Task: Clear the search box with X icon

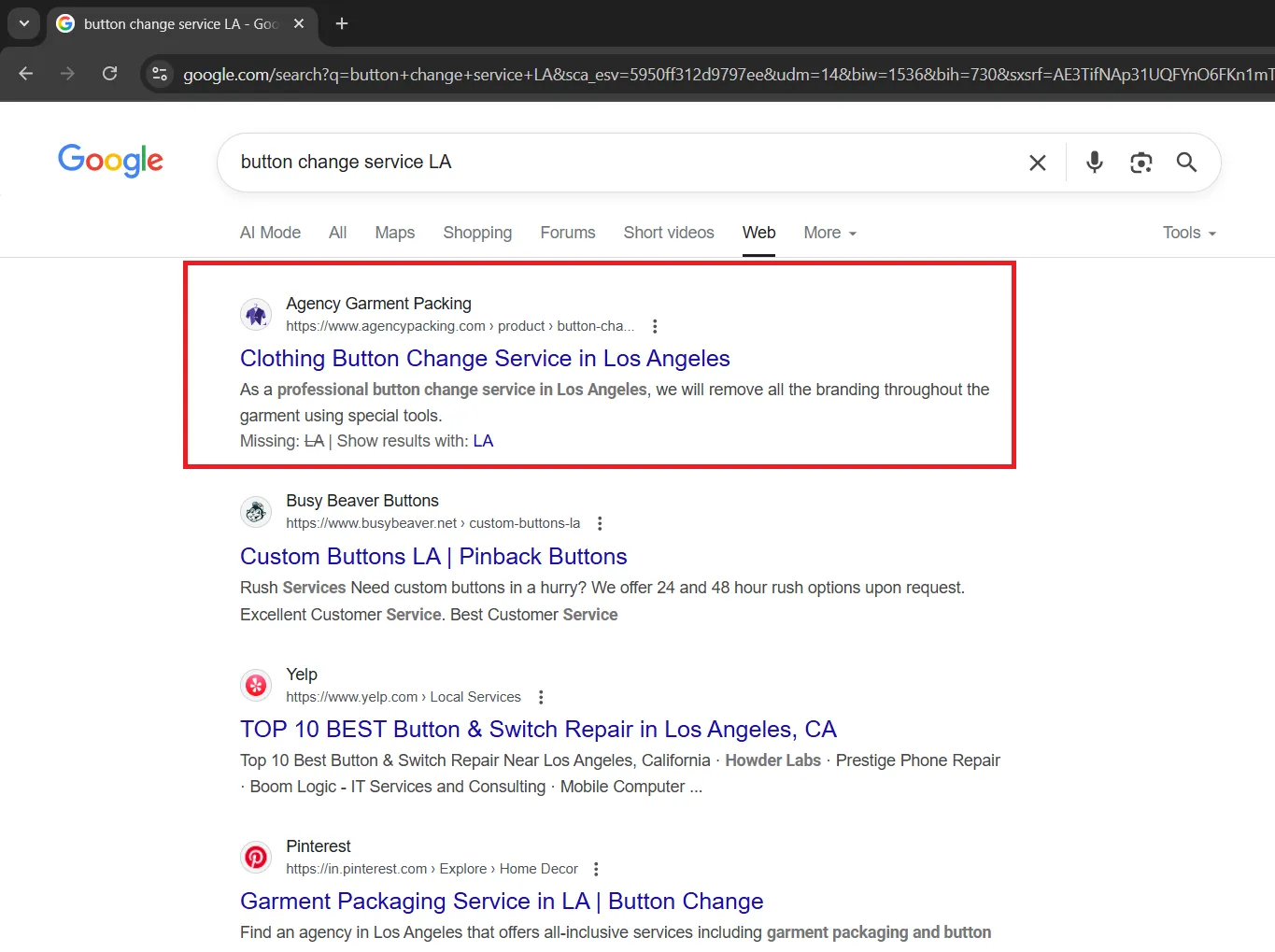Action: 1037,163
